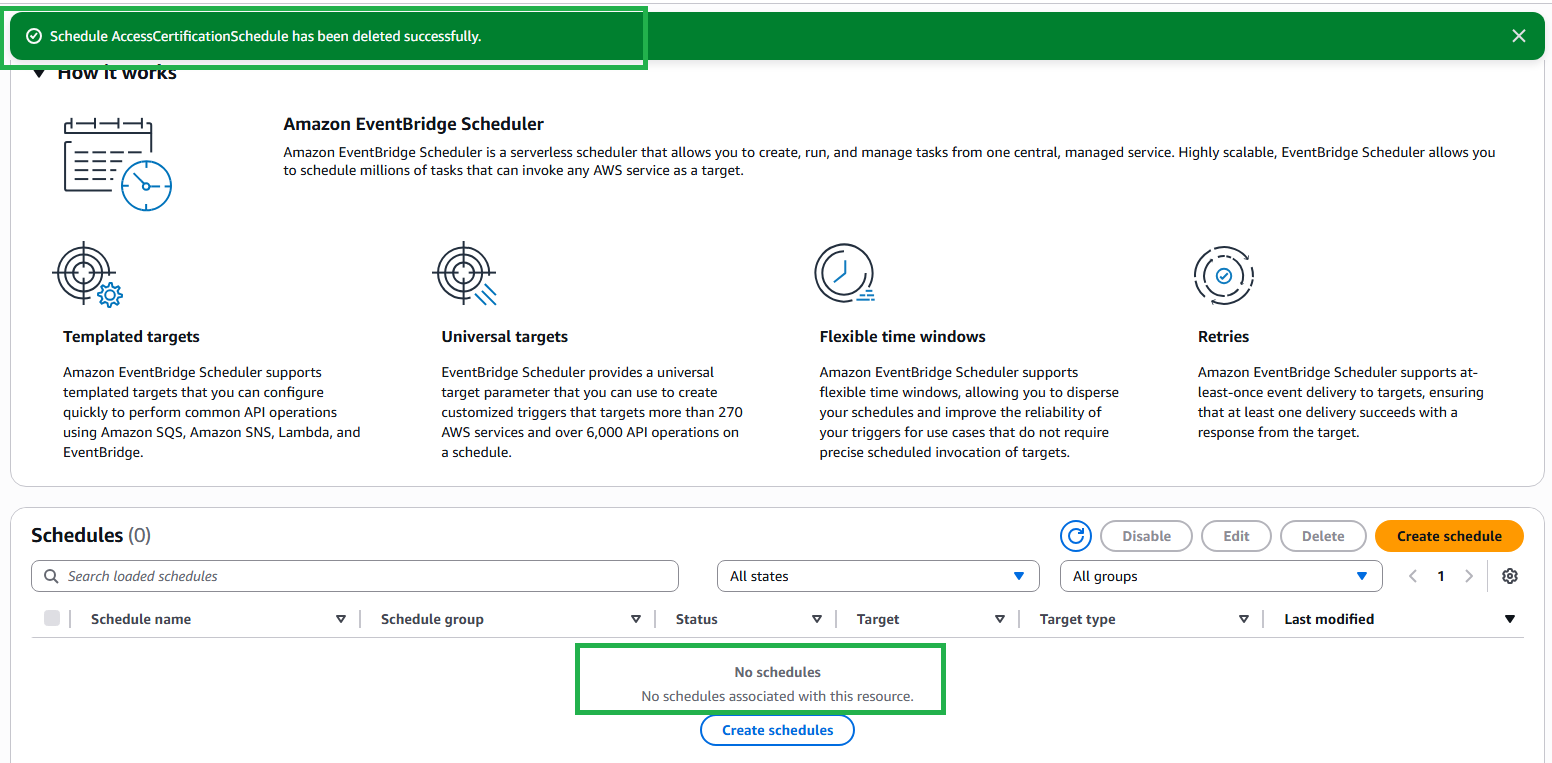
Task: Click the Templated targets gear icon
Action: pos(87,274)
